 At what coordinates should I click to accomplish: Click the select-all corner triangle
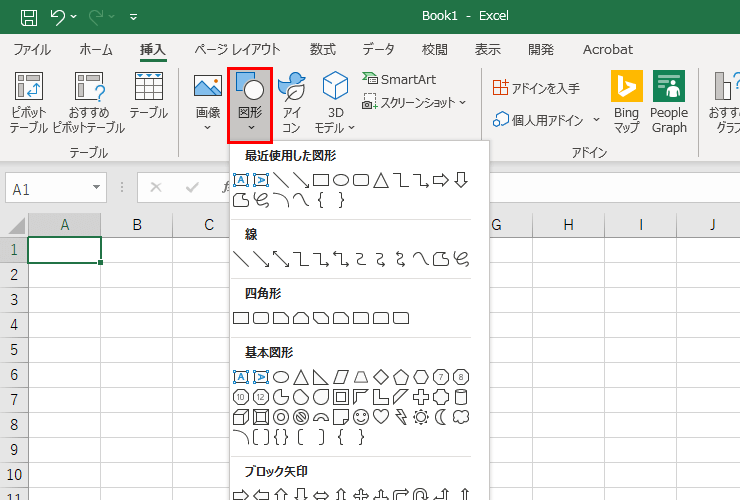tap(17, 225)
